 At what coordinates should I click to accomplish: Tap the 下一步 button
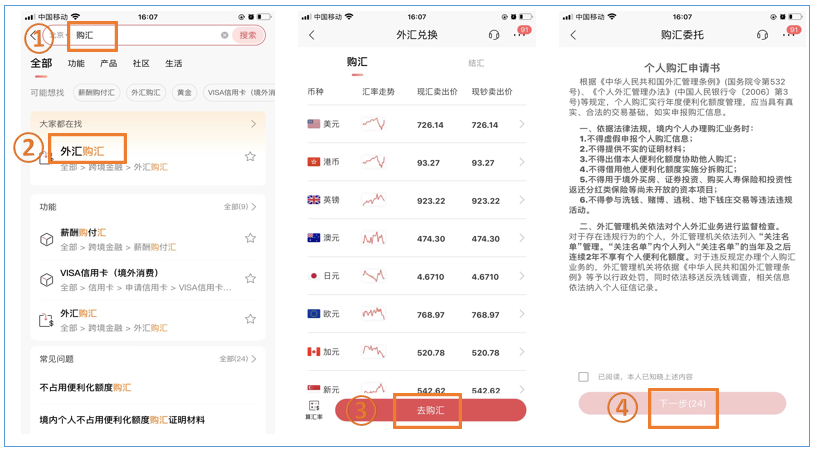pos(682,403)
